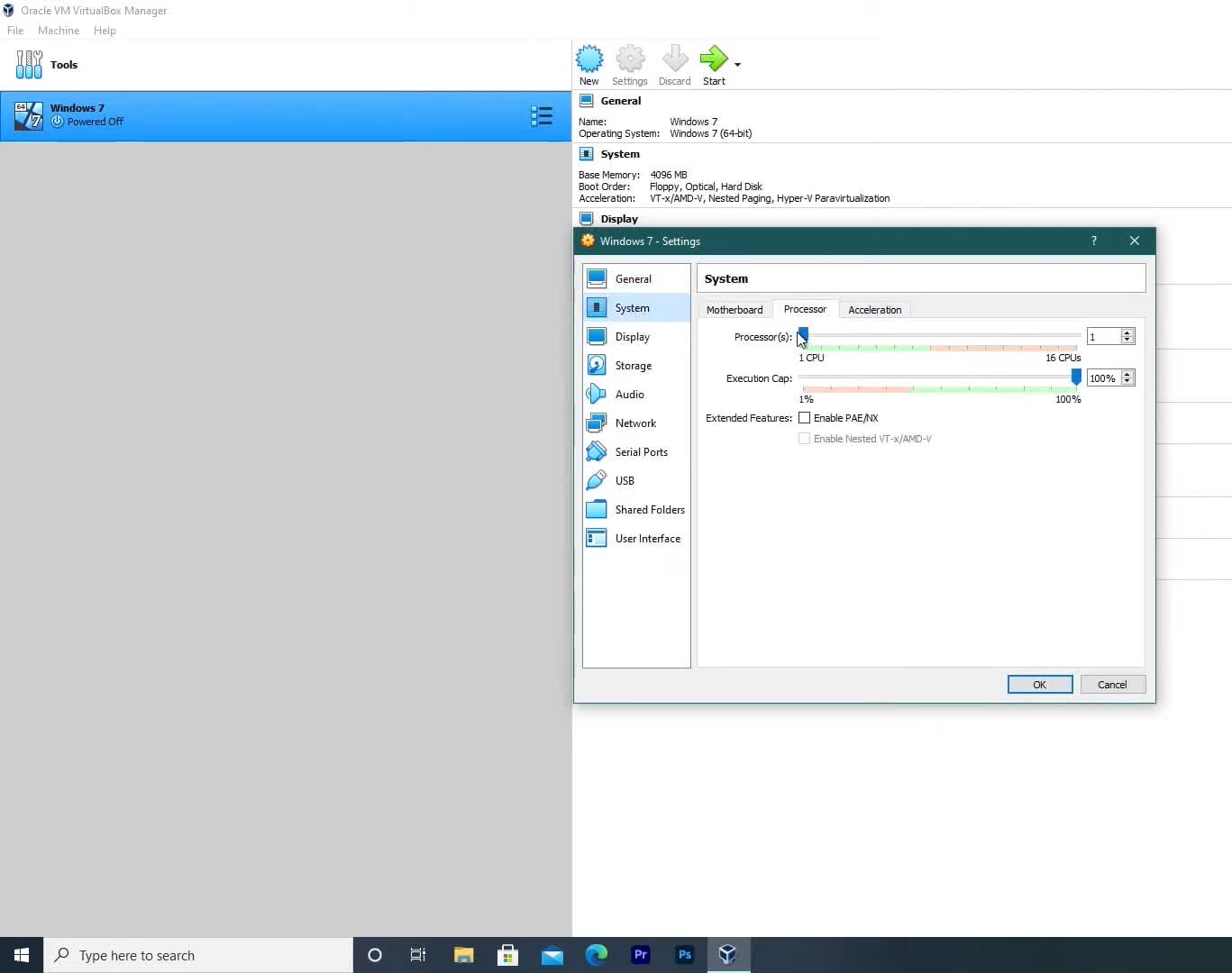Open Premiere Pro from the taskbar
This screenshot has width=1232, height=973.
point(641,955)
